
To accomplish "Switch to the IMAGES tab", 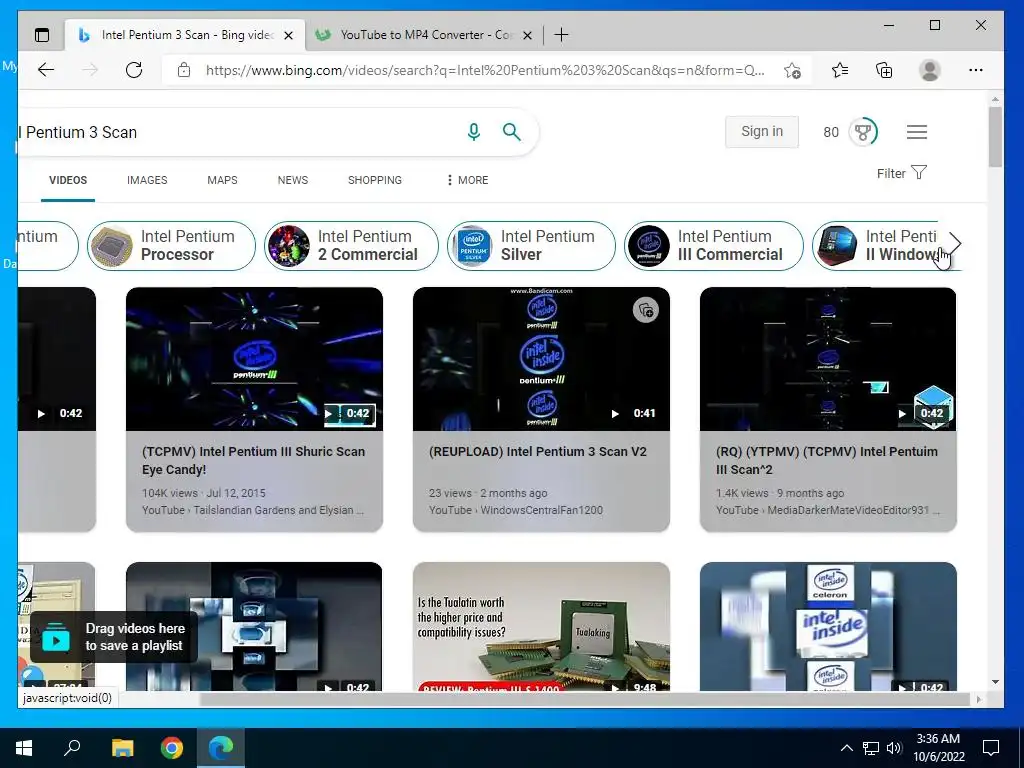I will click(147, 180).
